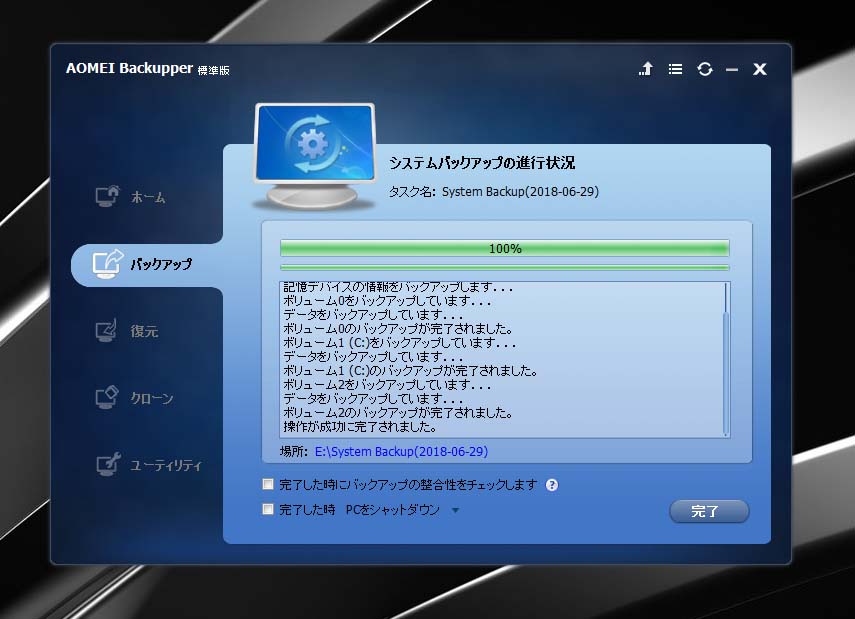Click the log list vertical scrollbar
Viewport: 855px width, 619px height.
click(726, 359)
